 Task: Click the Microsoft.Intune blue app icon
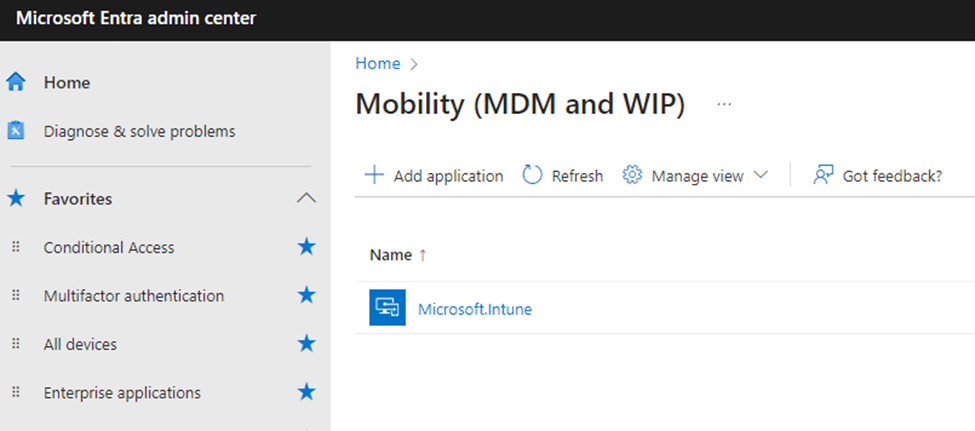[387, 307]
